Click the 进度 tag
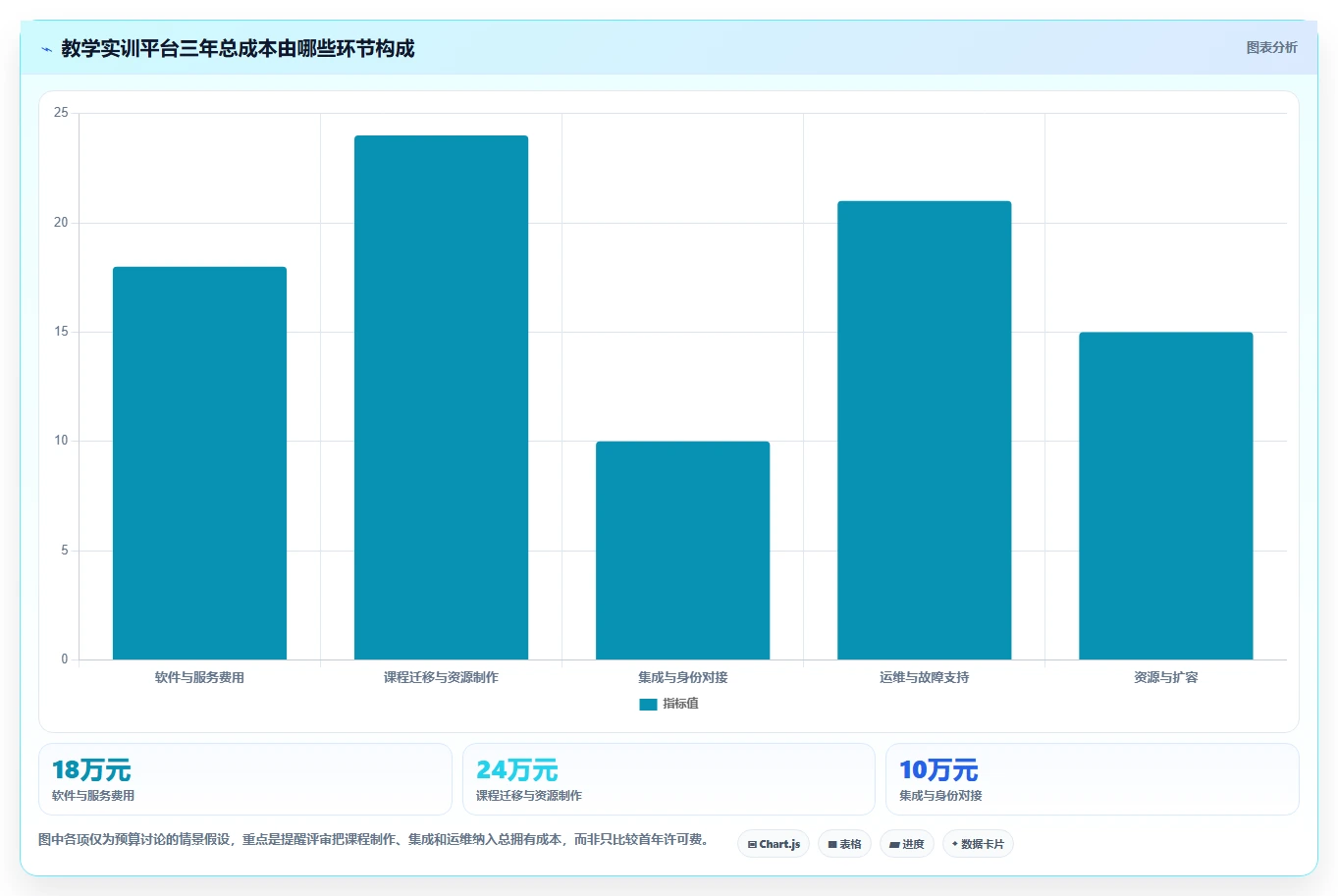This screenshot has height=896, width=1338. pyautogui.click(x=907, y=844)
